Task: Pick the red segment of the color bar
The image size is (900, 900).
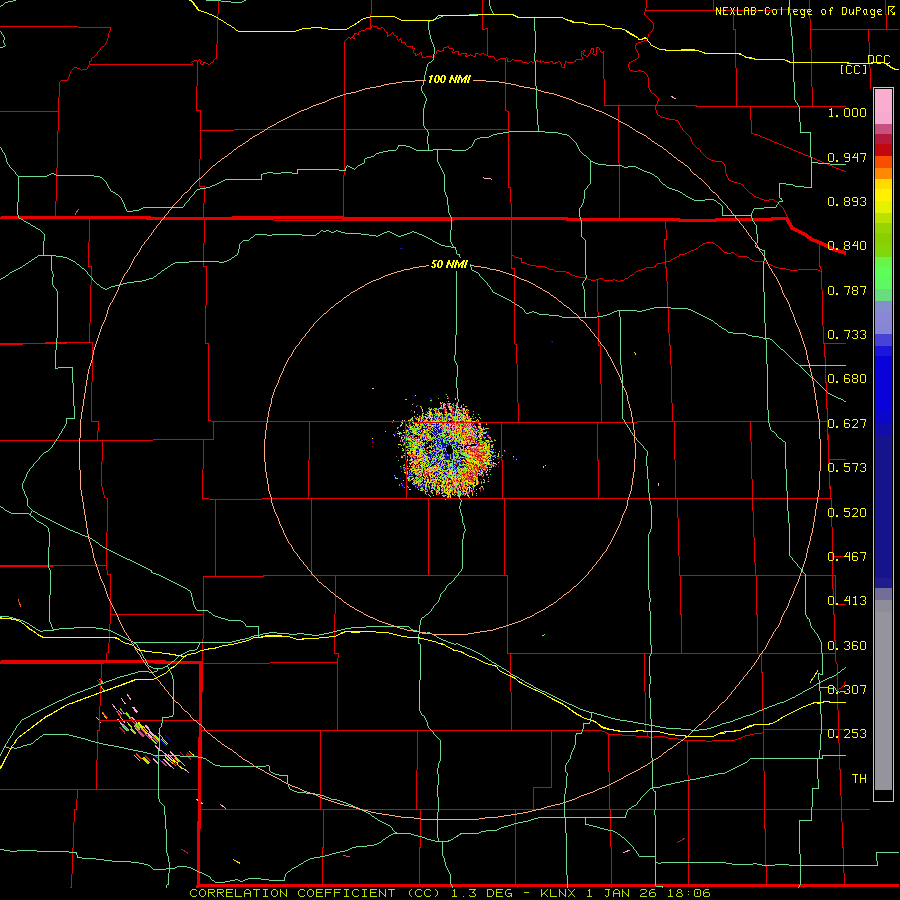Action: [x=883, y=150]
